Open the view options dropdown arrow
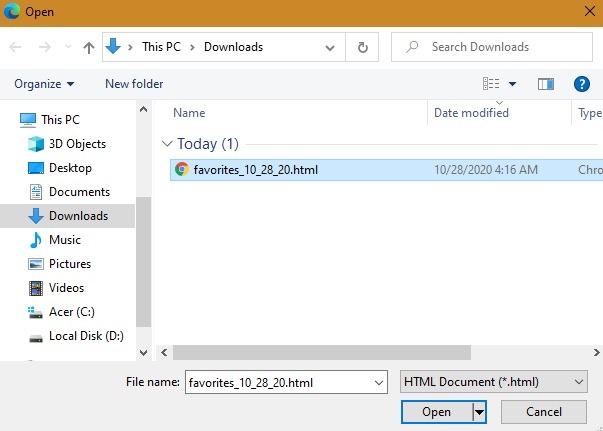 (x=512, y=83)
